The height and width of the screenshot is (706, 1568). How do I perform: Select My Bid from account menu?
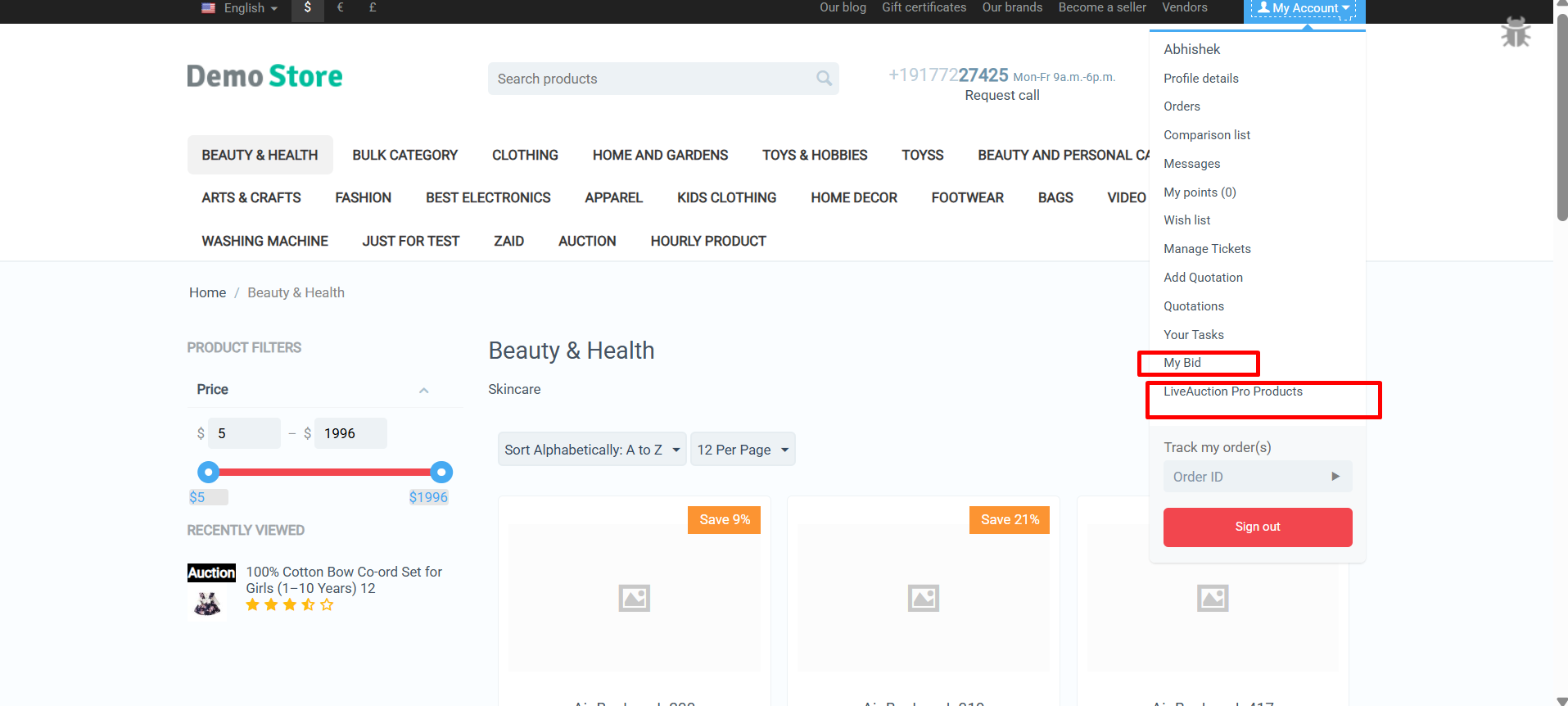click(1182, 363)
